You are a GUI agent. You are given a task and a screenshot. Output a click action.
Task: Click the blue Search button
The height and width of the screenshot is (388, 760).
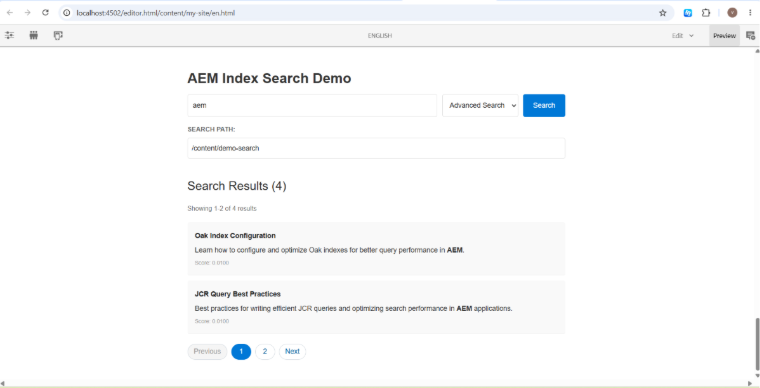pos(544,105)
